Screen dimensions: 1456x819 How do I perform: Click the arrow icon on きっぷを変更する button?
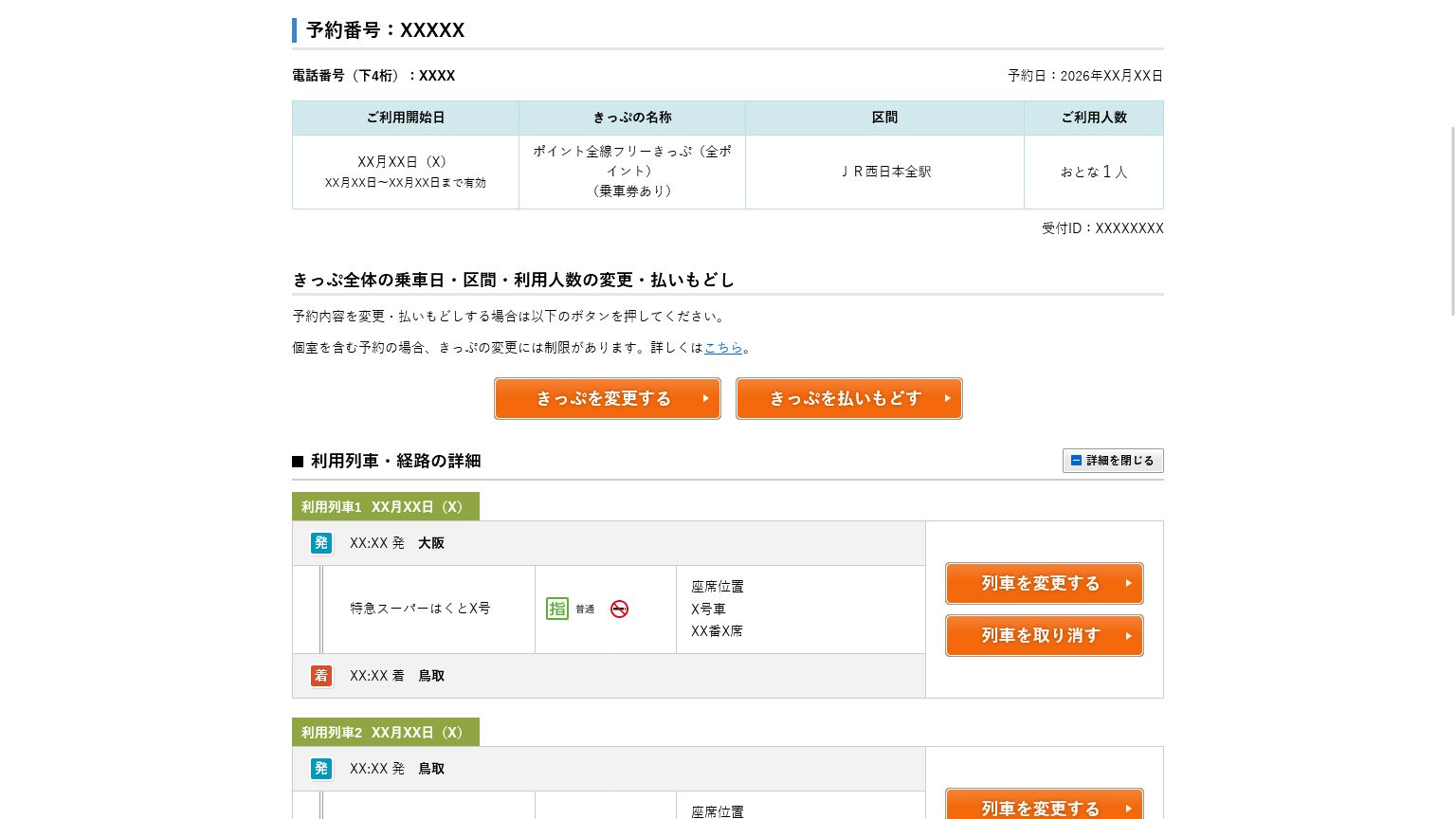[706, 398]
